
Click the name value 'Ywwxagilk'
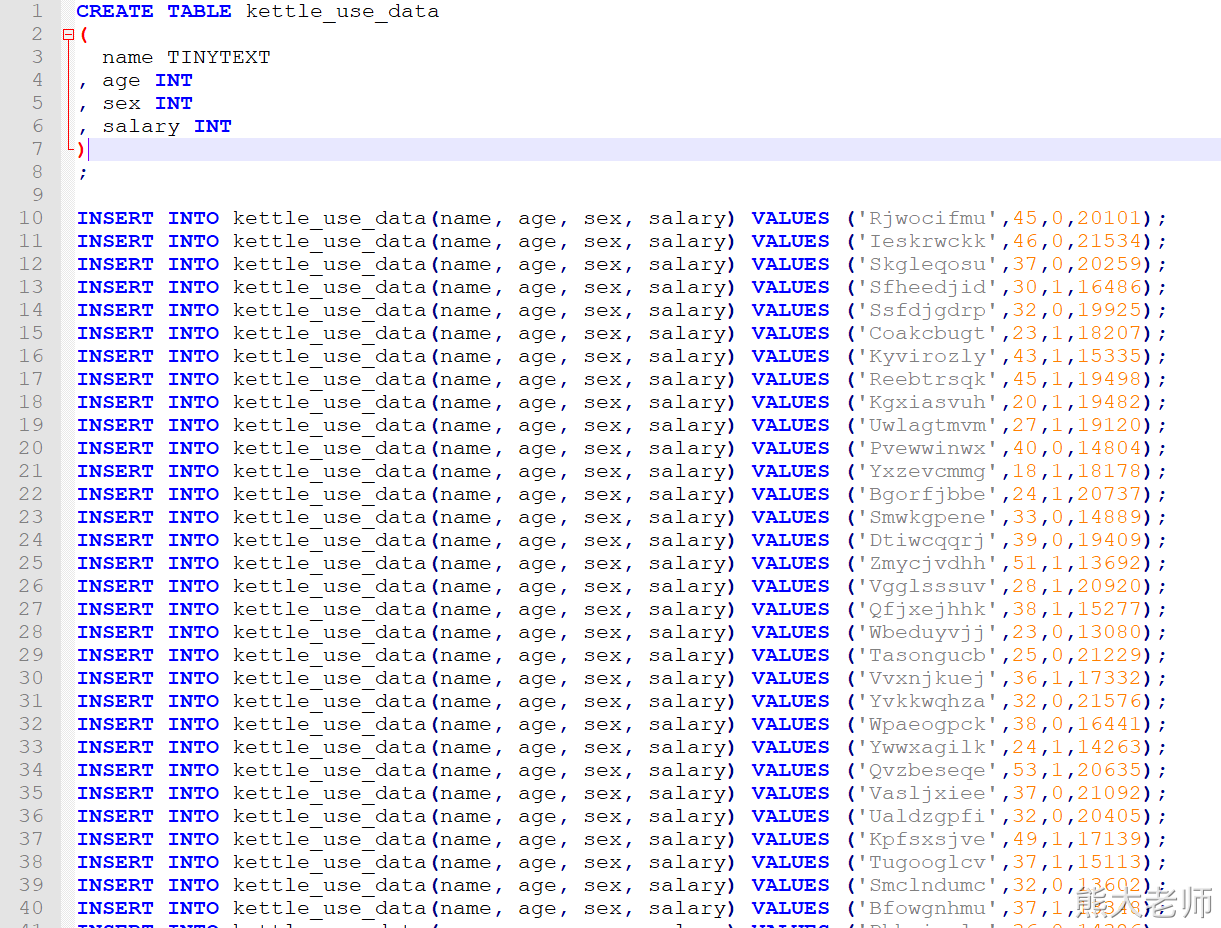(x=927, y=748)
